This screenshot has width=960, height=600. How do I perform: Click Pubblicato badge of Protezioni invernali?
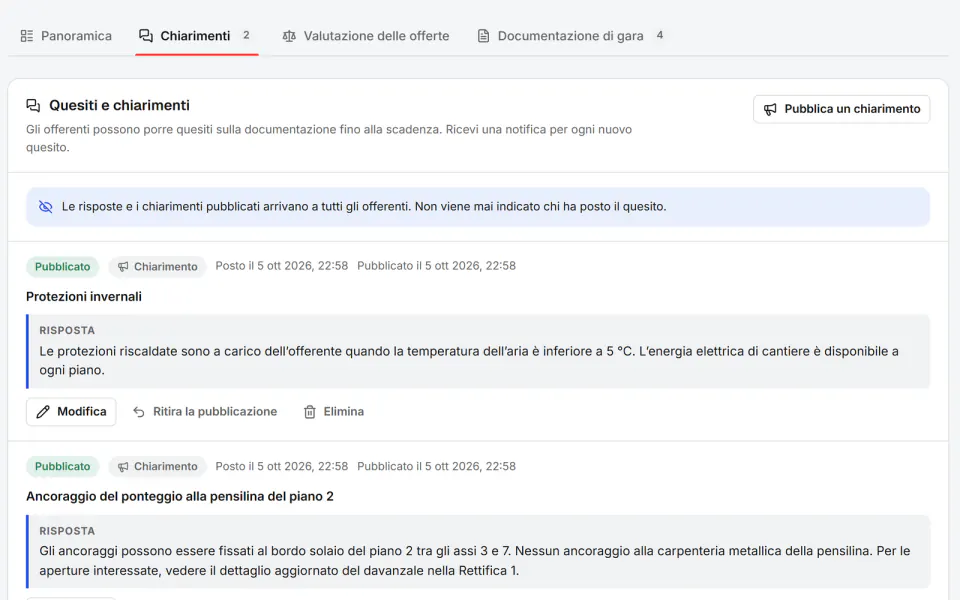(62, 267)
